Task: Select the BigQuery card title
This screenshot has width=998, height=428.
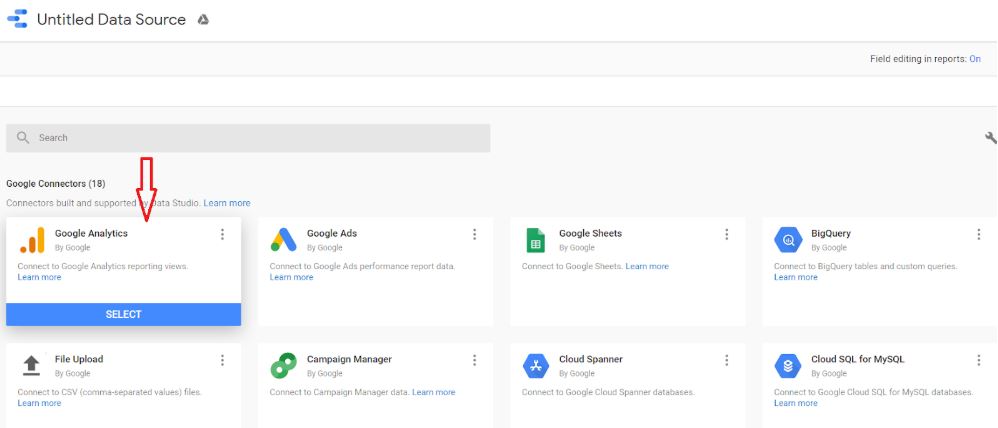Action: [x=831, y=234]
